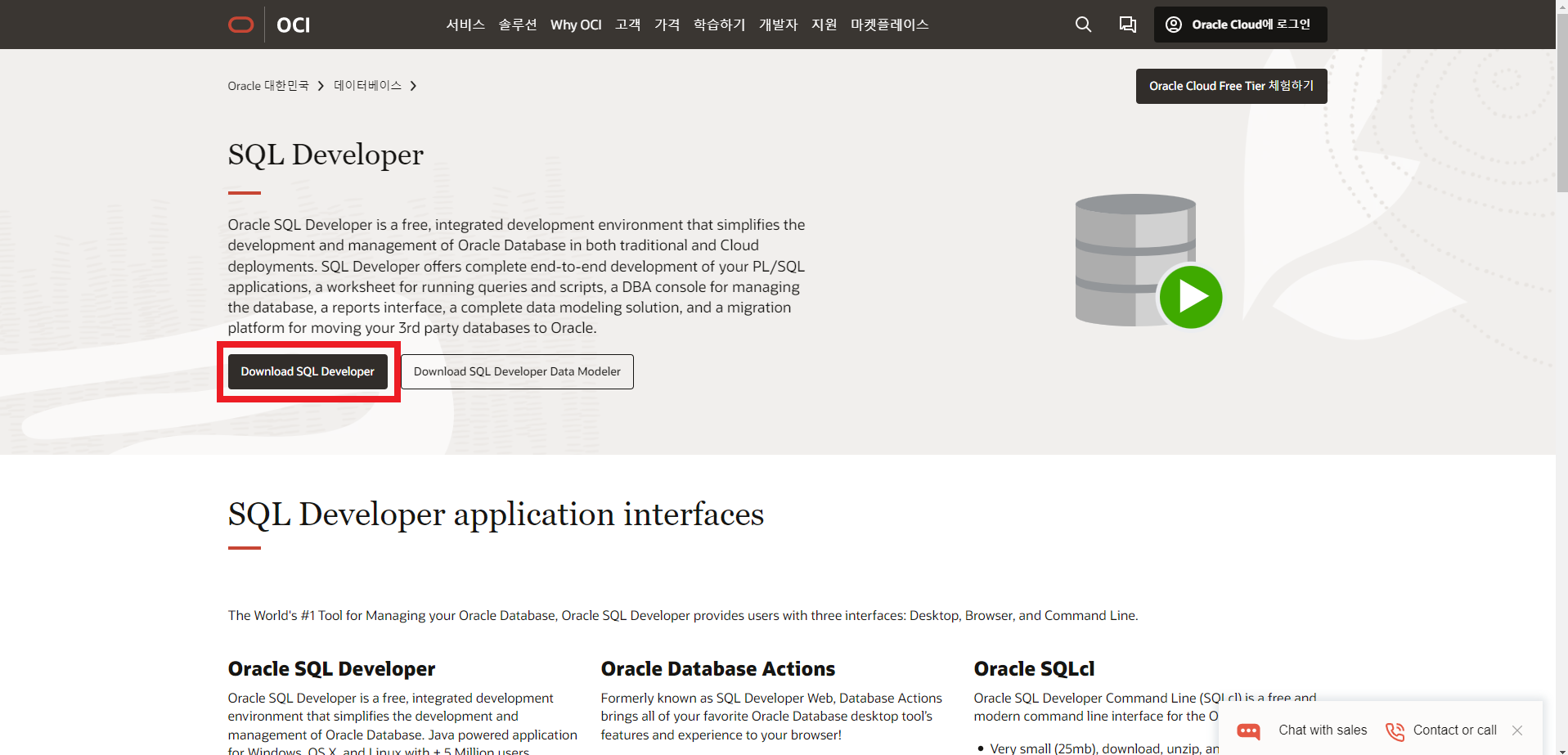Open the search magnifier icon
This screenshot has height=755, width=1568.
(x=1083, y=25)
